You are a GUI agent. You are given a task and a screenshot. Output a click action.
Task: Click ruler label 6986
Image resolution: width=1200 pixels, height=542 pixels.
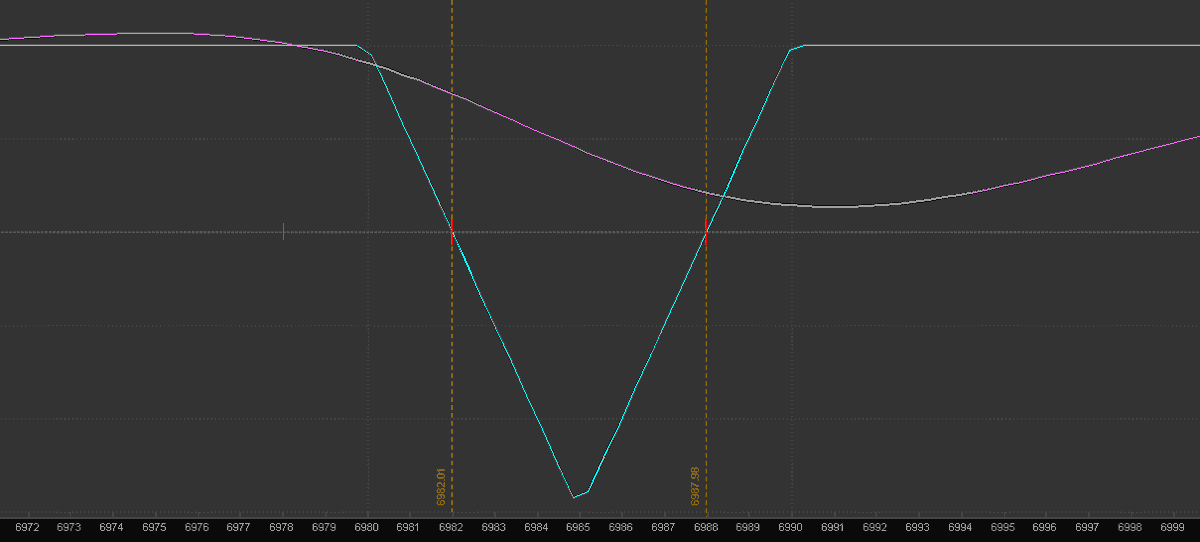click(621, 527)
